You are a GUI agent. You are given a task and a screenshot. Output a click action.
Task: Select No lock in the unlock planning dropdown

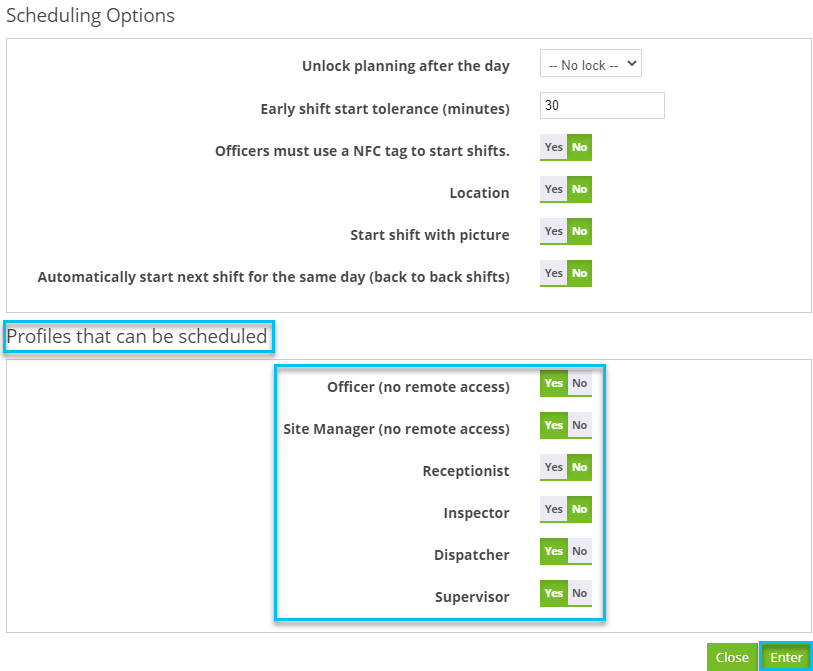coord(590,62)
